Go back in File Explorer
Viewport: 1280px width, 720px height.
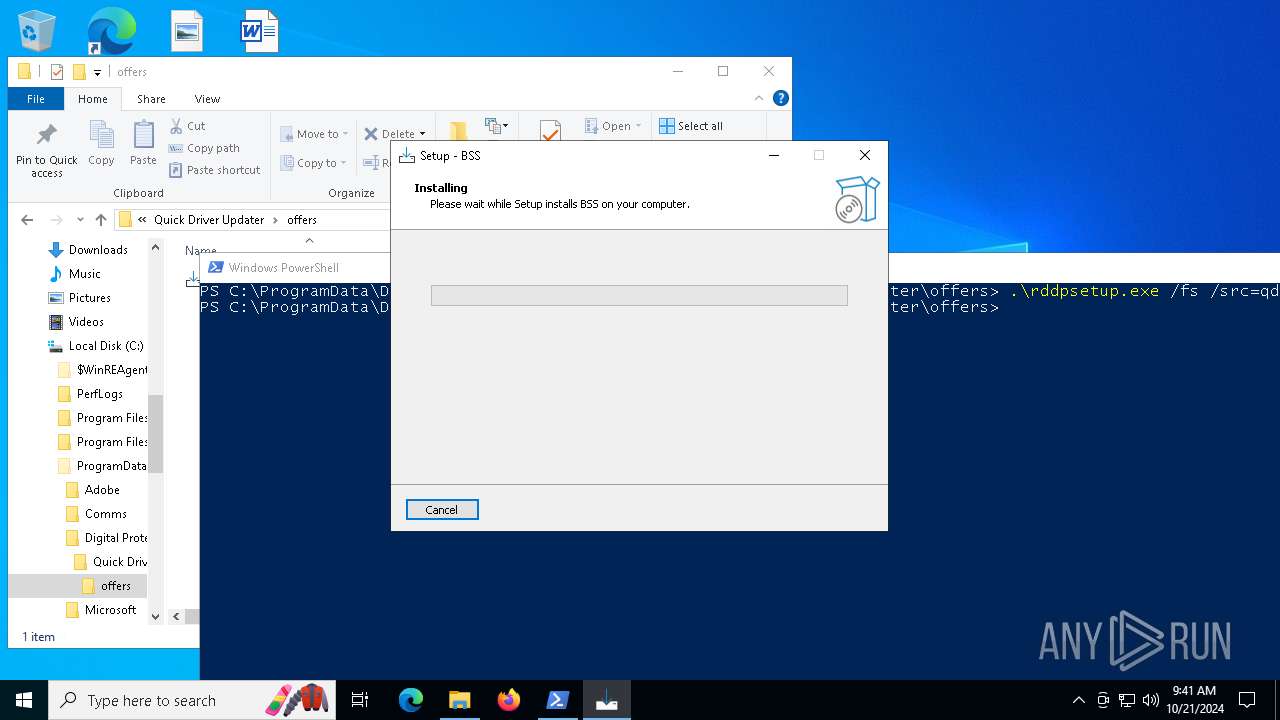coord(27,220)
